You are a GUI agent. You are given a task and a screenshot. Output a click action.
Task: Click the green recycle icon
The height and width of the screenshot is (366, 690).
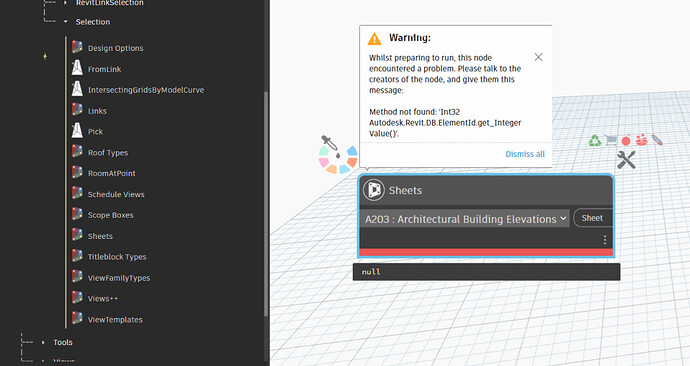pyautogui.click(x=595, y=141)
